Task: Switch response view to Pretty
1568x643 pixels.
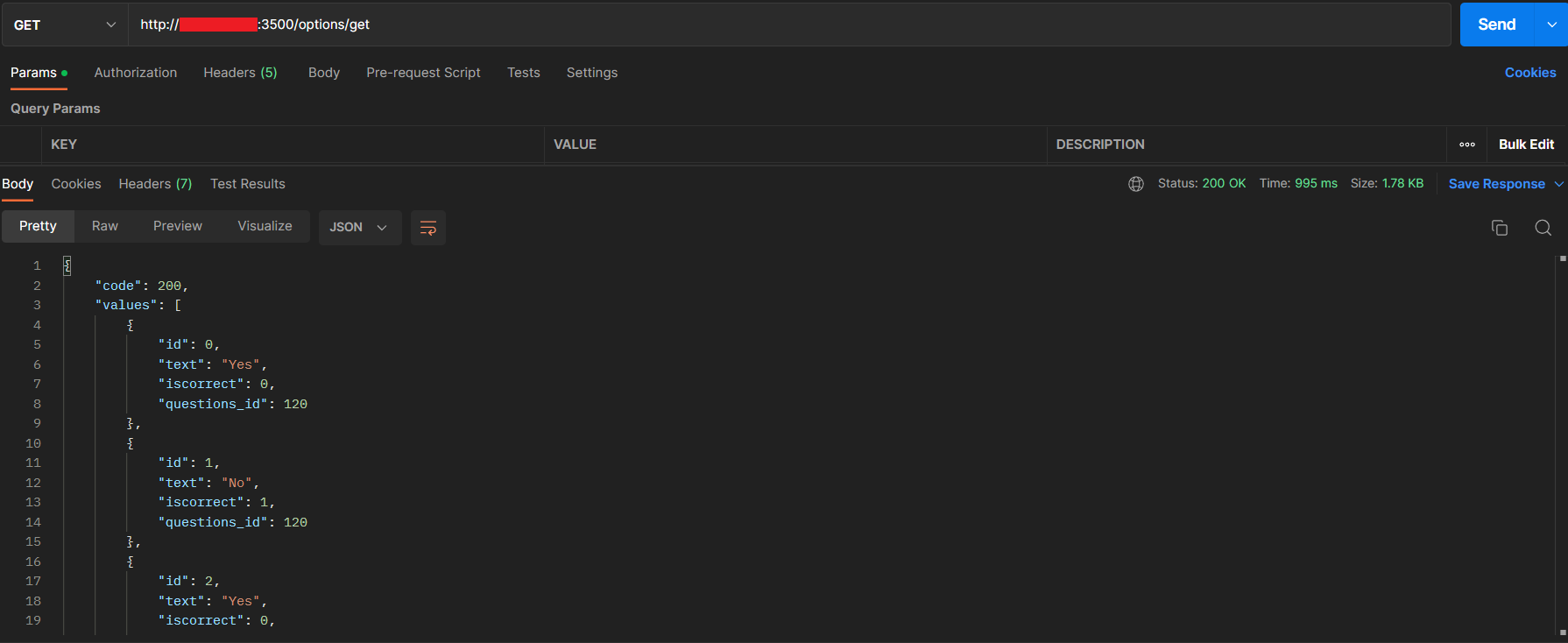Action: point(38,226)
